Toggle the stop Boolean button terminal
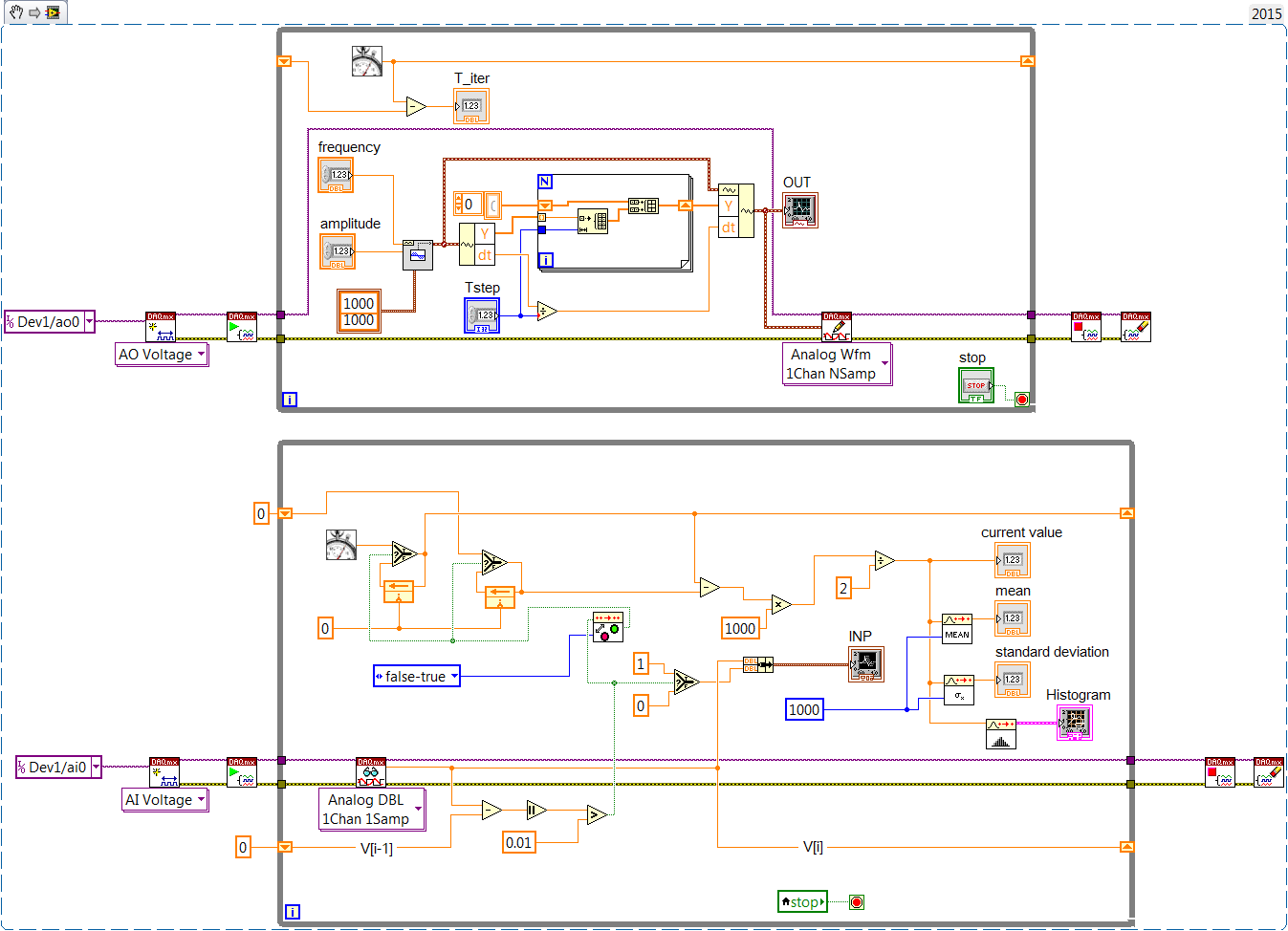This screenshot has width=1288, height=931. 976,386
